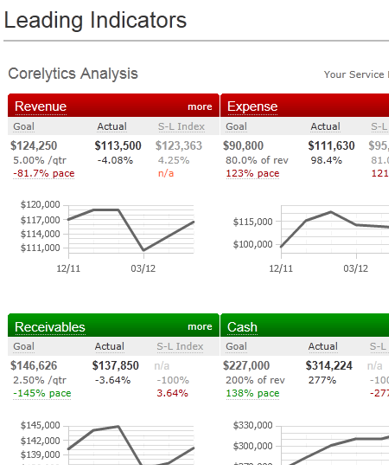Click the orange n/a under Revenue S-L Index

point(166,174)
